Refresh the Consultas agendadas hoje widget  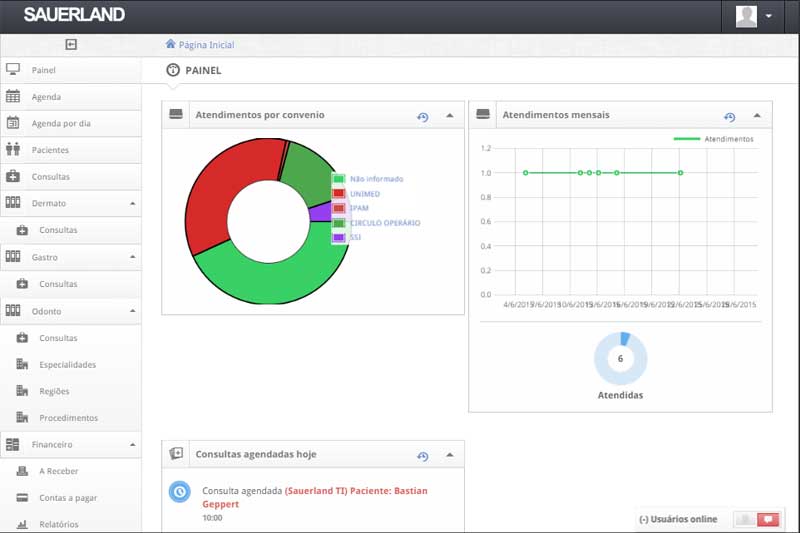[422, 456]
